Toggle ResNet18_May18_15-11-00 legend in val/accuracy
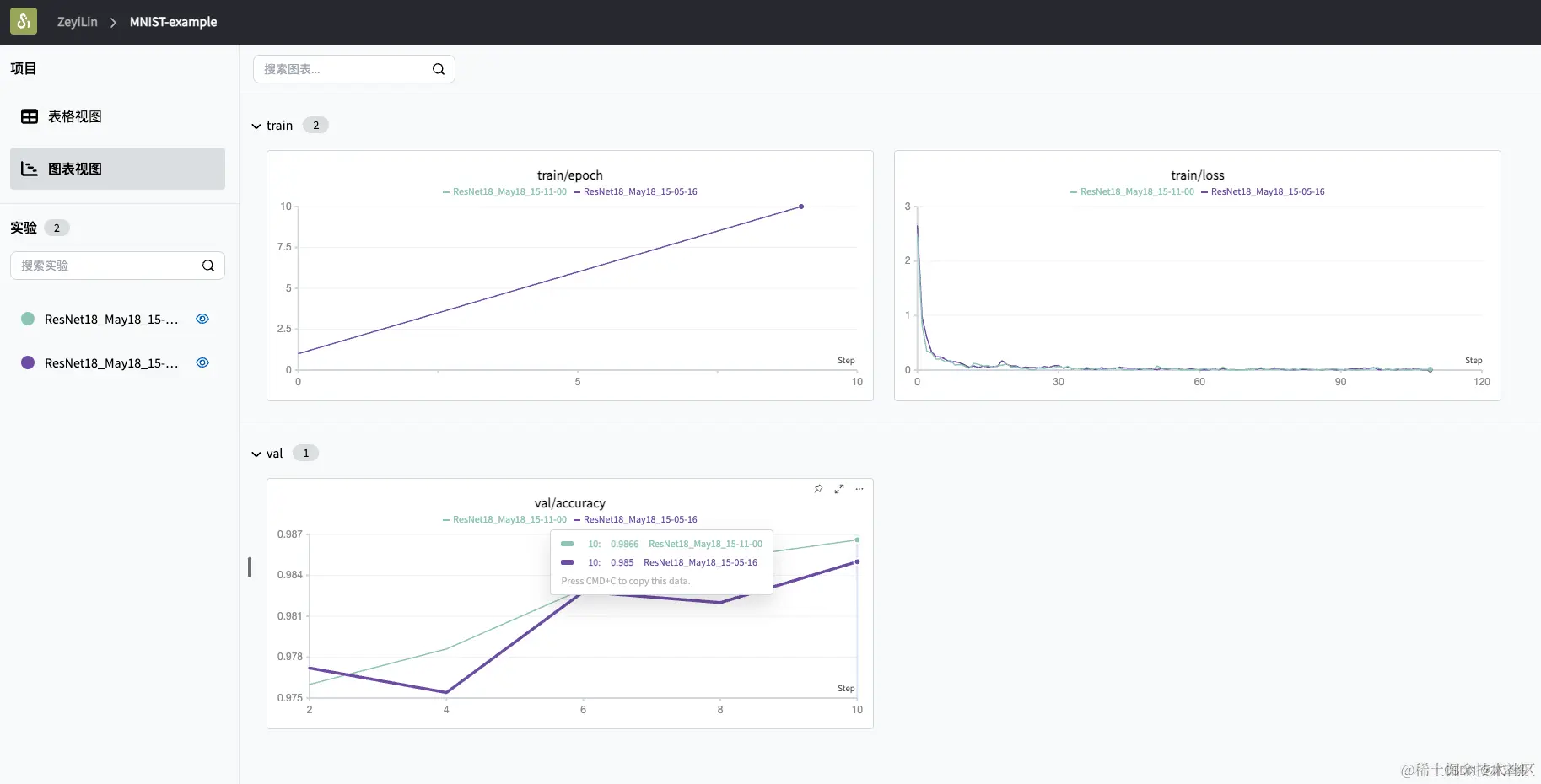 (x=505, y=520)
